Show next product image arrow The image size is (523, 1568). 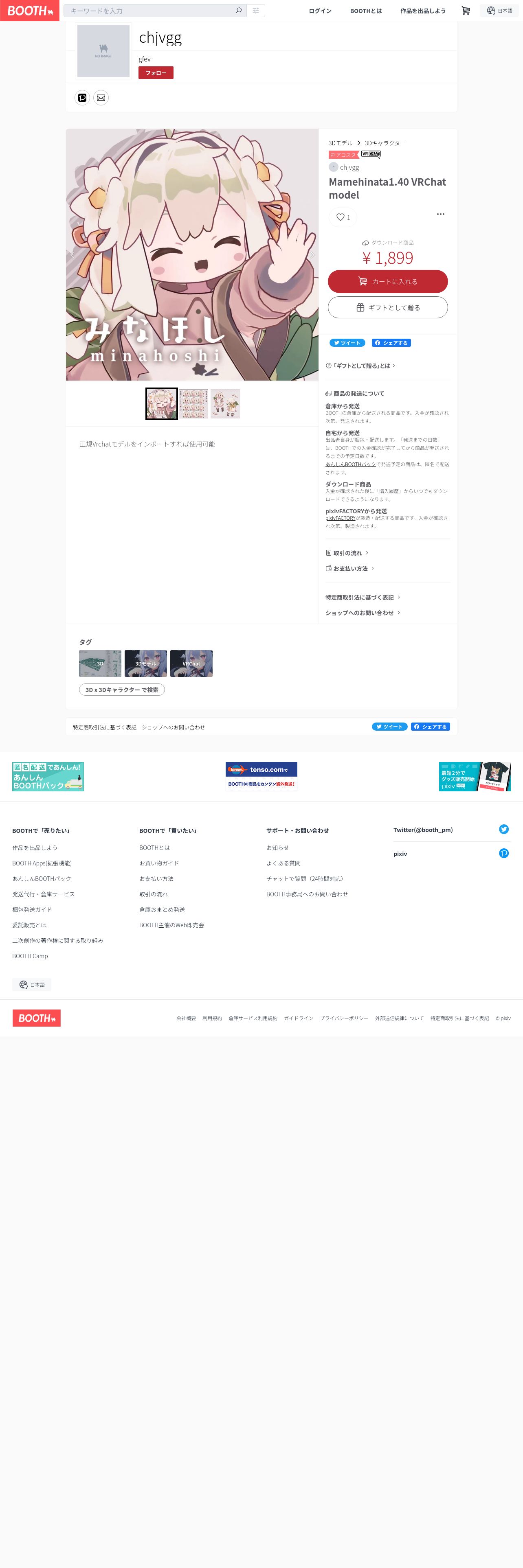[312, 255]
